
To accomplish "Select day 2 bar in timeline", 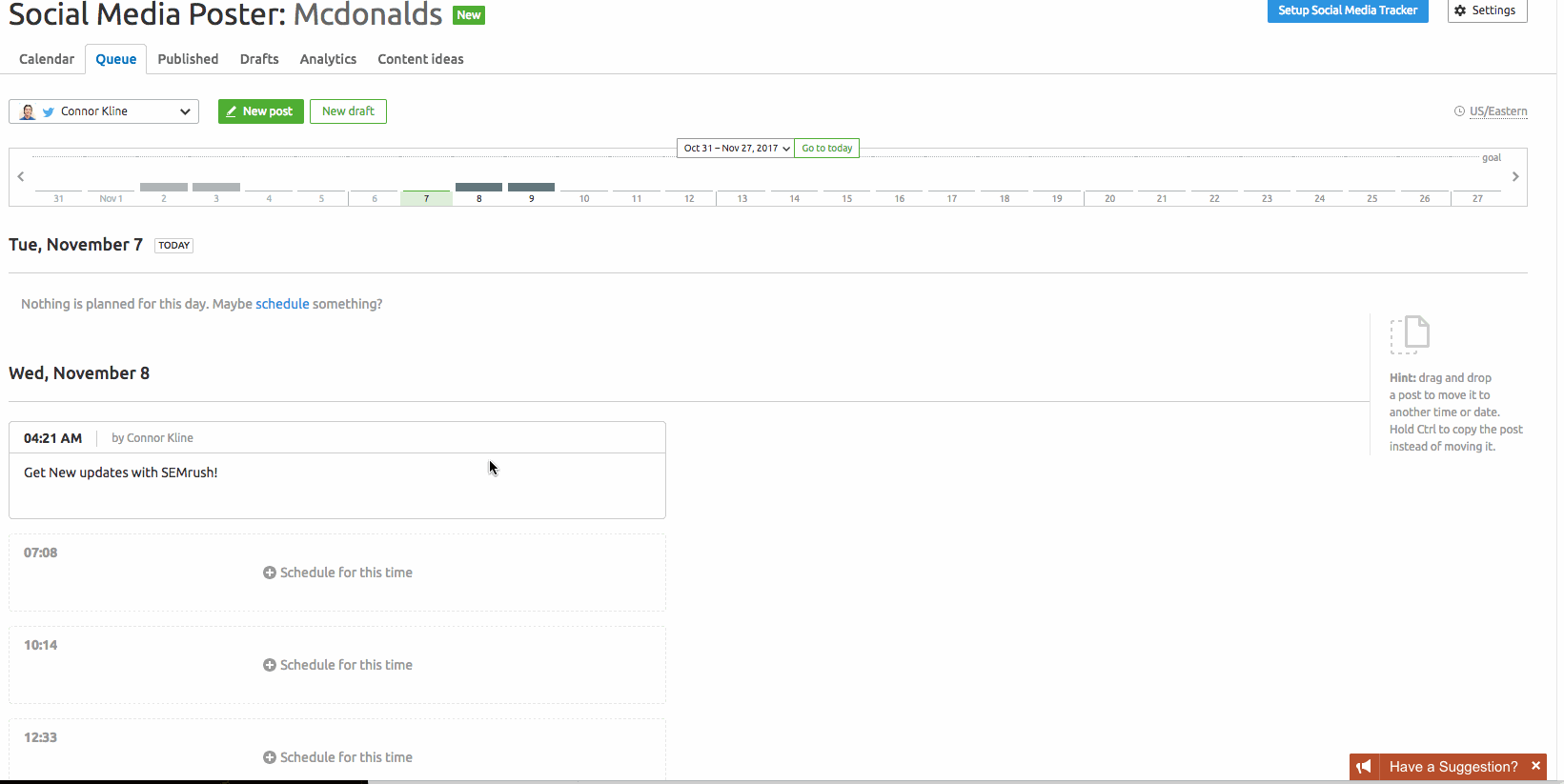I will 164,188.
